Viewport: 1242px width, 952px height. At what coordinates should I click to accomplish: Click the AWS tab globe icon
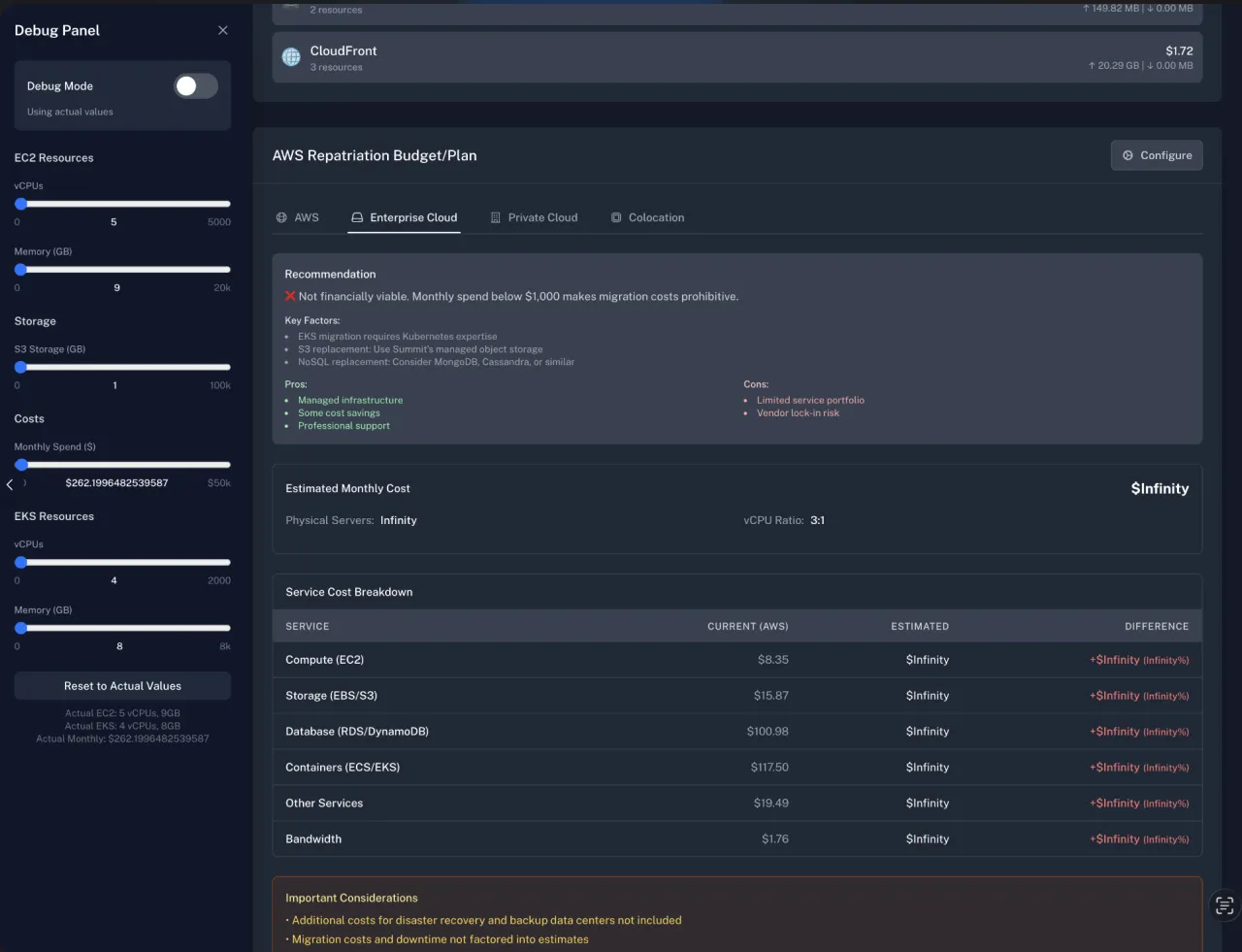[x=281, y=217]
